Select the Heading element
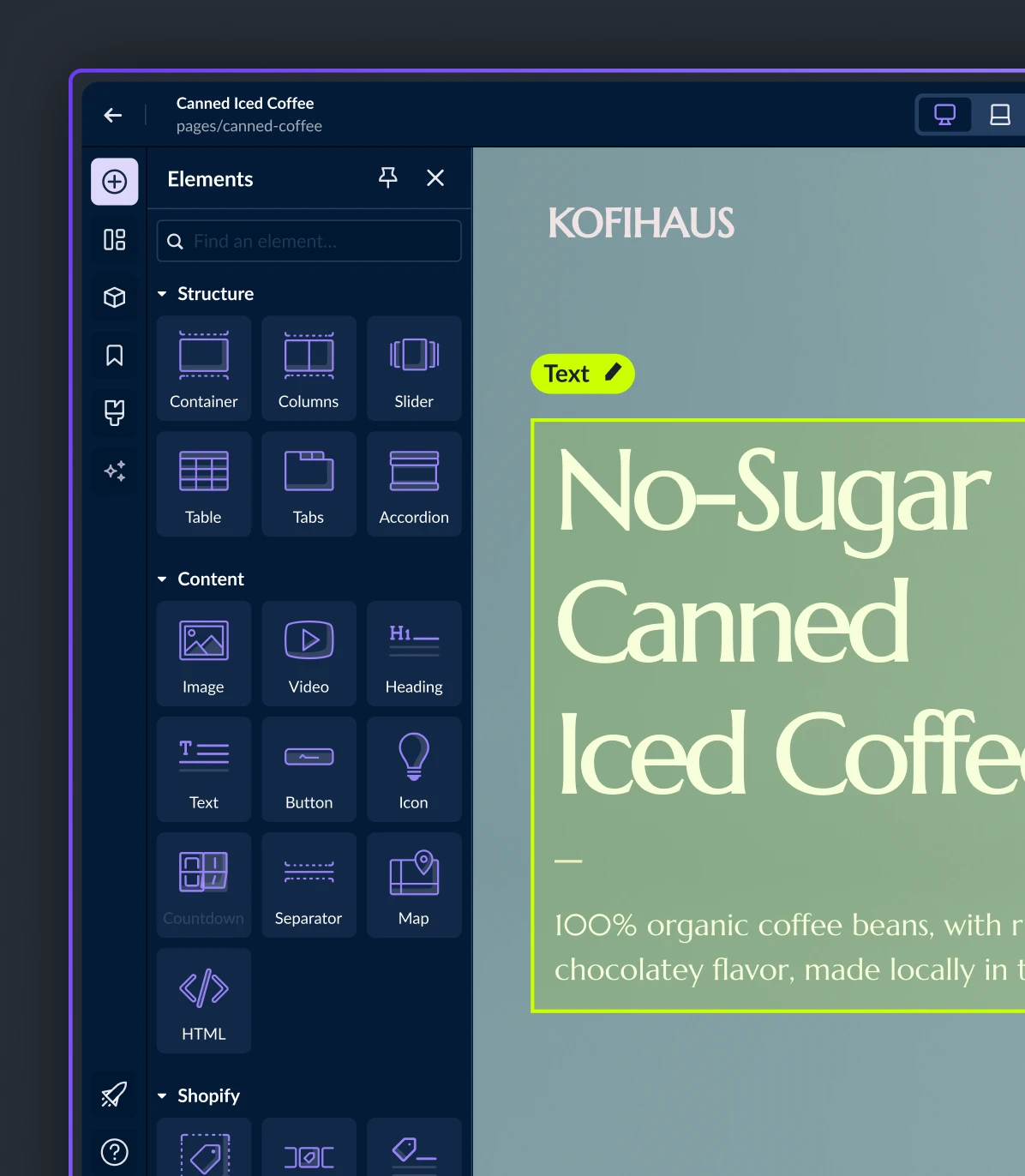 click(414, 654)
